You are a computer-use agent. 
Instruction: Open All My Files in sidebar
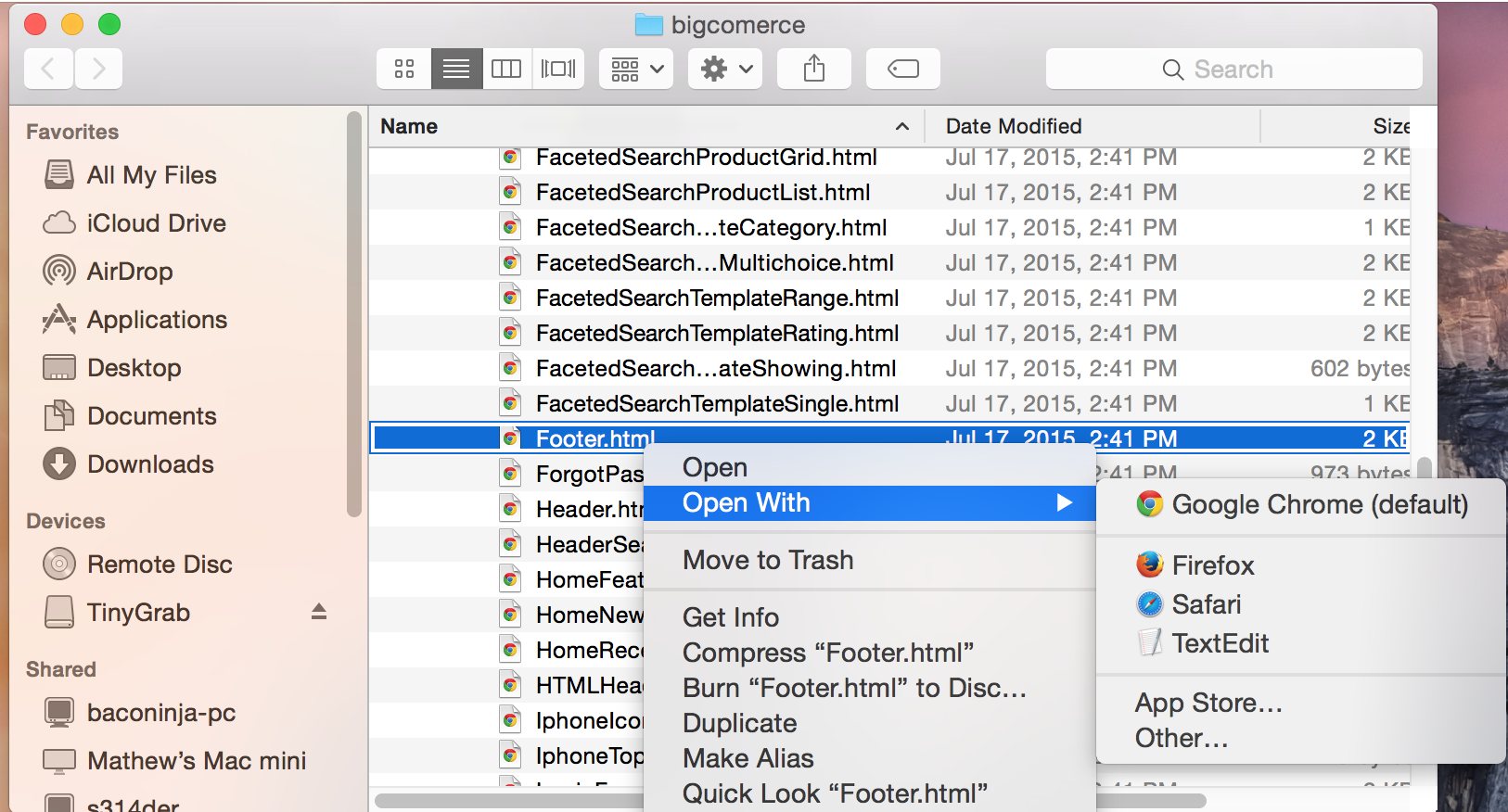coord(131,175)
